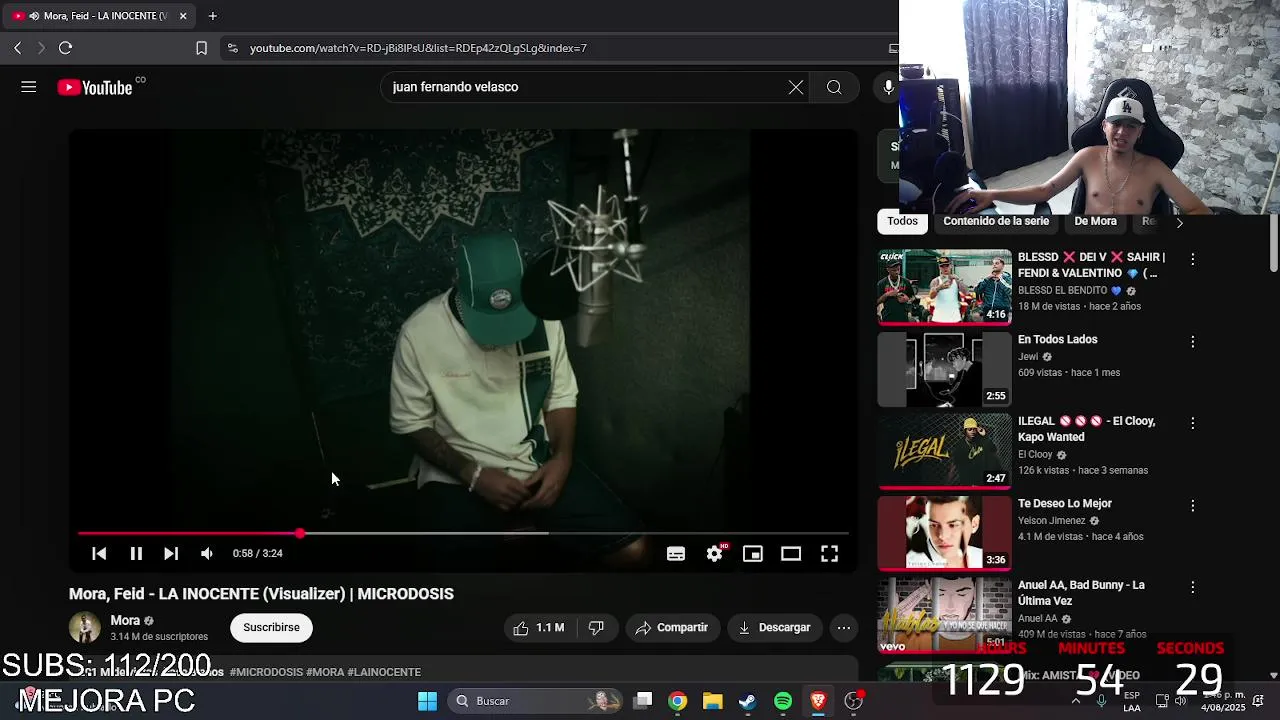This screenshot has width=1280, height=720.
Task: Skip to the previous video
Action: click(x=99, y=553)
